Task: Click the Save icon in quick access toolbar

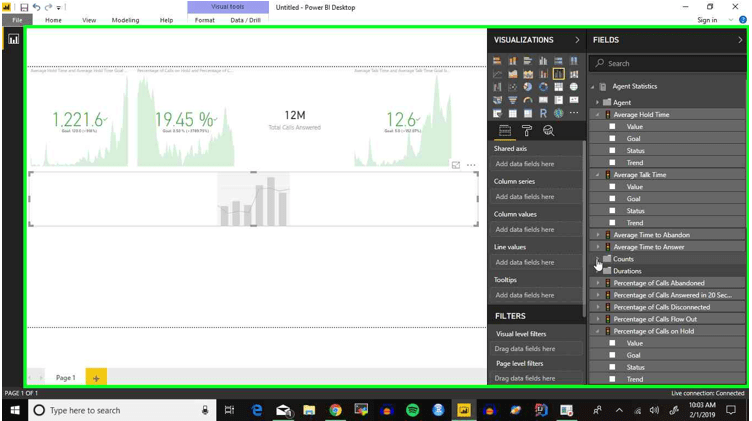Action: pos(24,7)
